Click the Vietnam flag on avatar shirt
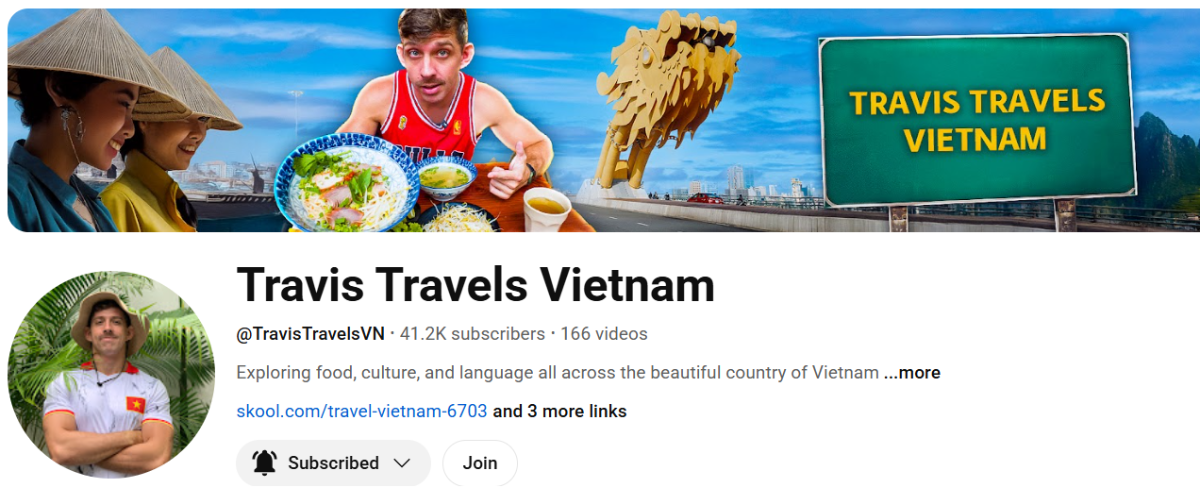 [135, 404]
